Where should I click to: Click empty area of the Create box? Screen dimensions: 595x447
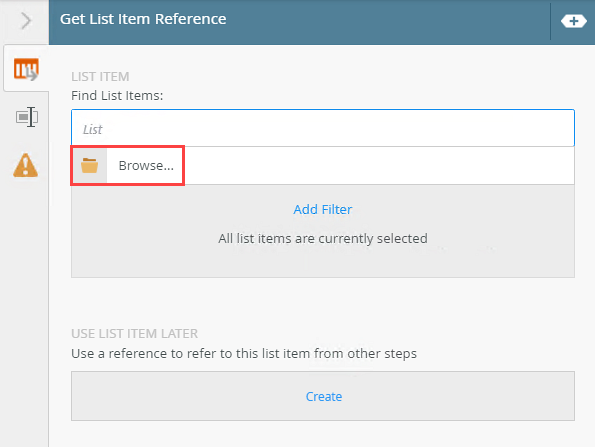(455, 396)
